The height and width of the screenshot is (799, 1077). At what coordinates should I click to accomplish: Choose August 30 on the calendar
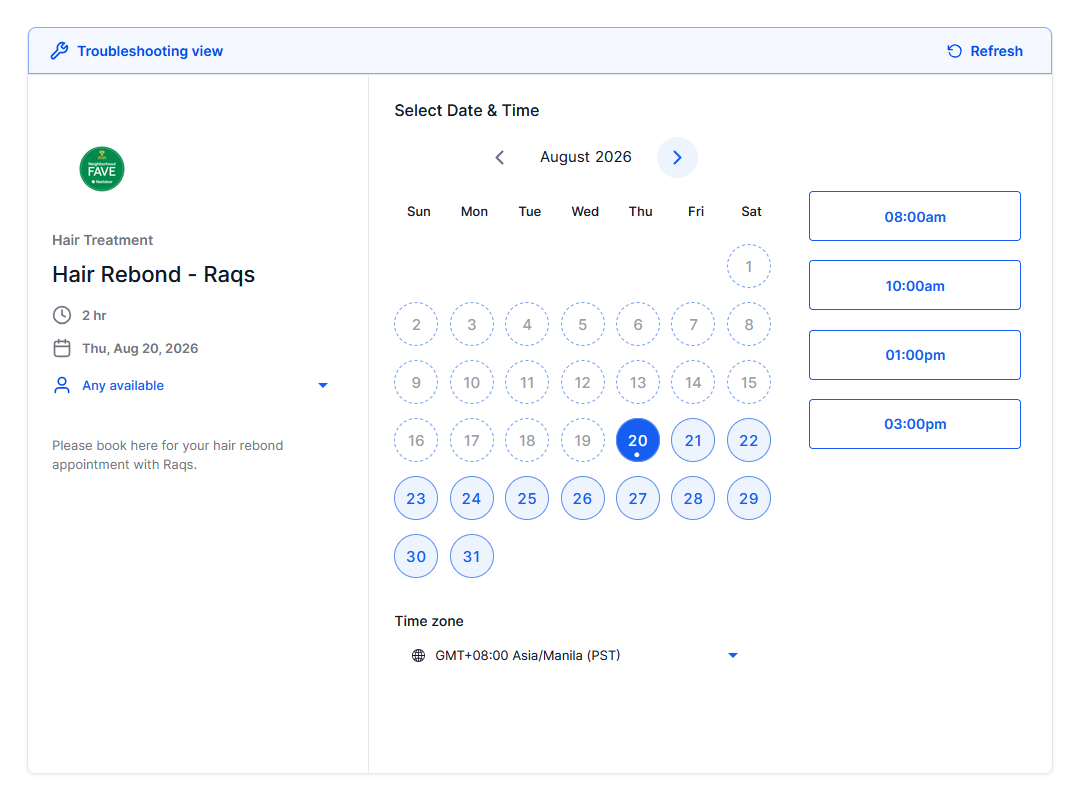416,556
